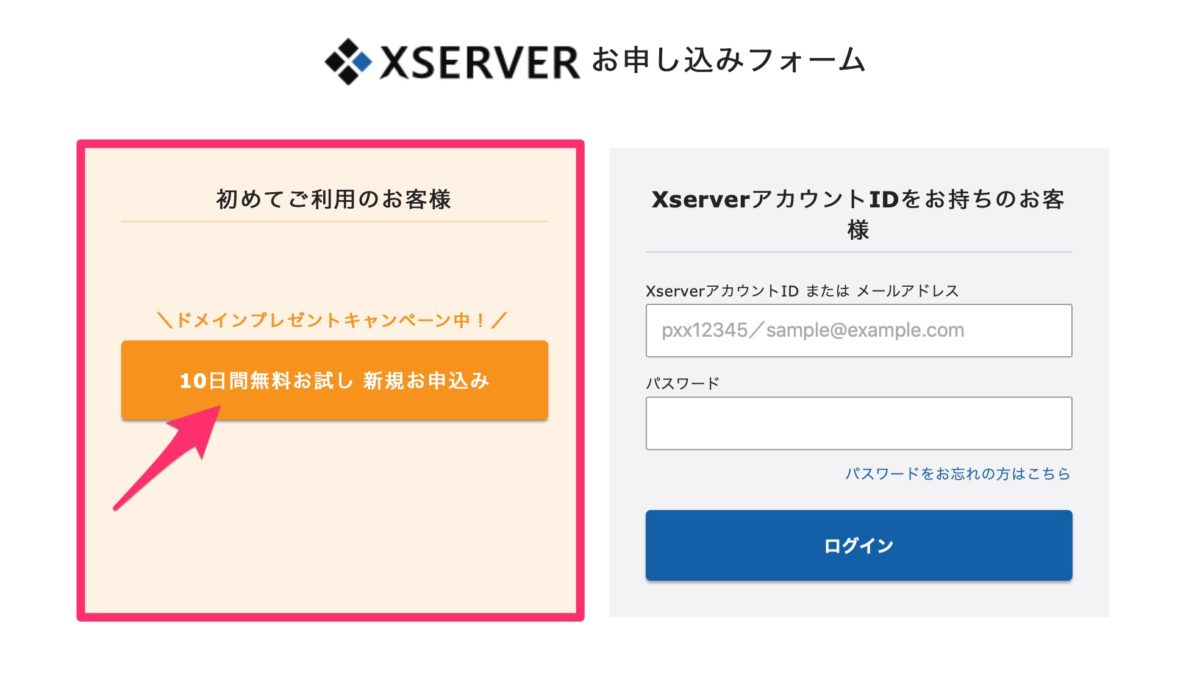Click the 初めてご利用のお客様 heading
The image size is (1200, 693).
pyautogui.click(x=334, y=199)
